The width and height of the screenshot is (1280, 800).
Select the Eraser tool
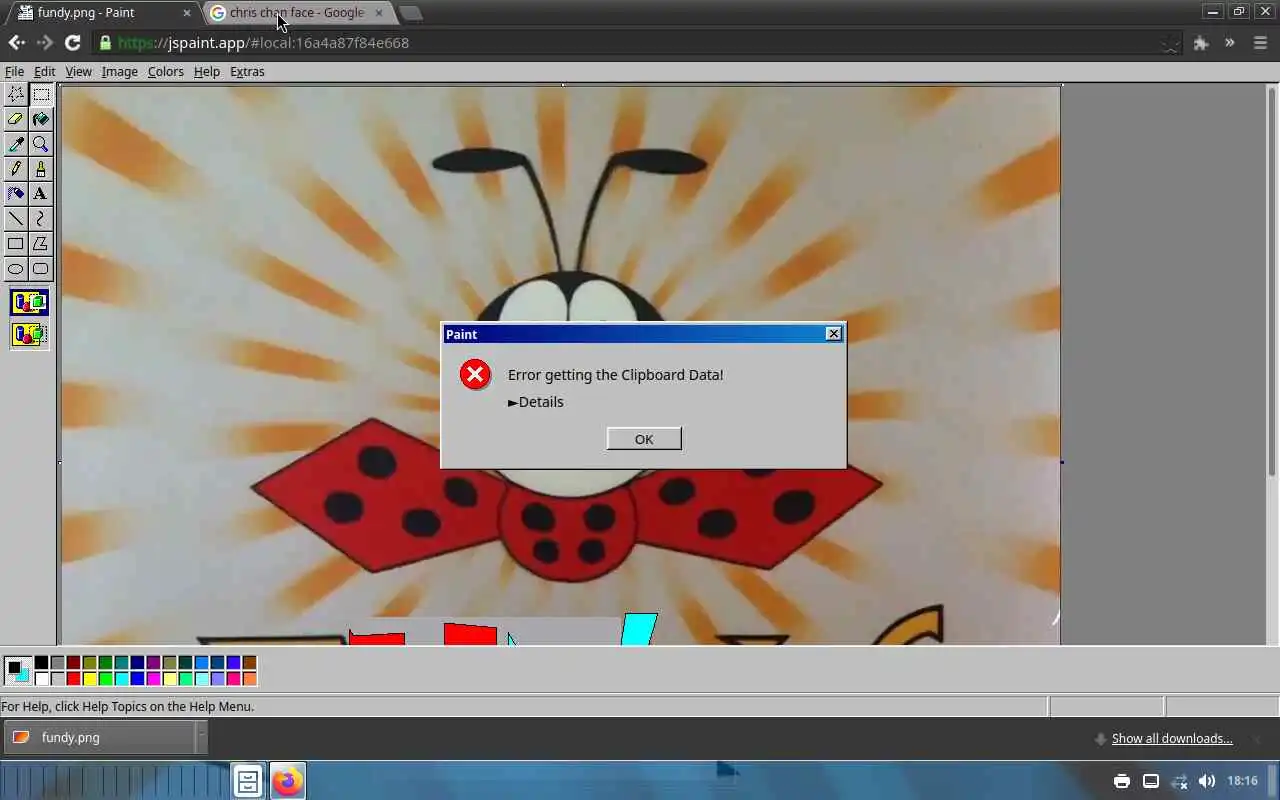[x=16, y=119]
